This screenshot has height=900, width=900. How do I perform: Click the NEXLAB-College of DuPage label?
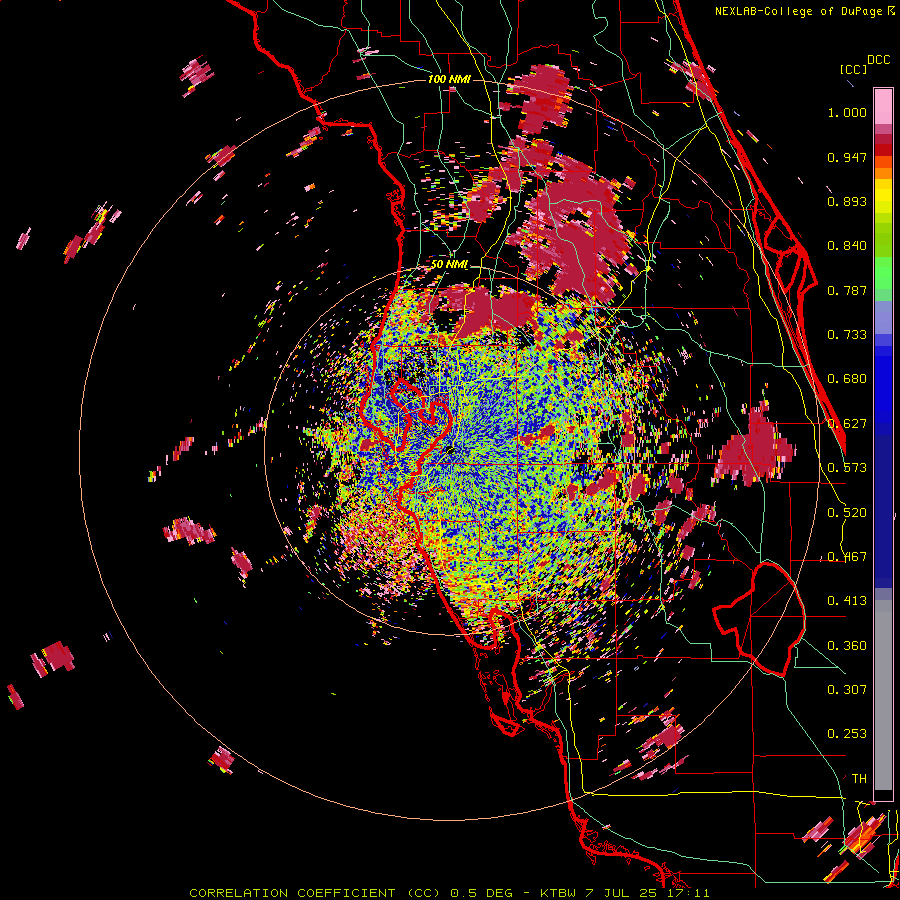click(x=798, y=11)
